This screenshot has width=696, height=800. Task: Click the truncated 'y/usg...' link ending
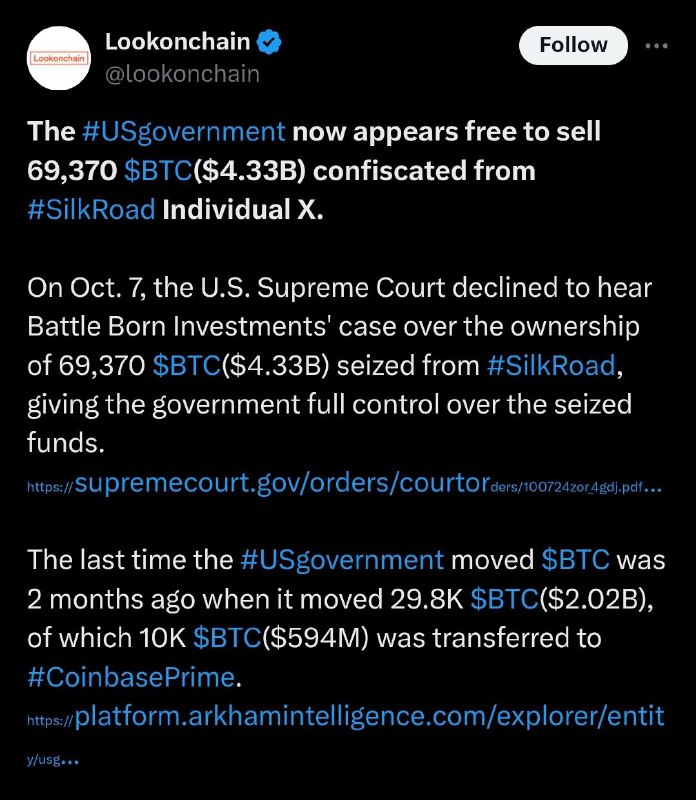tap(53, 760)
